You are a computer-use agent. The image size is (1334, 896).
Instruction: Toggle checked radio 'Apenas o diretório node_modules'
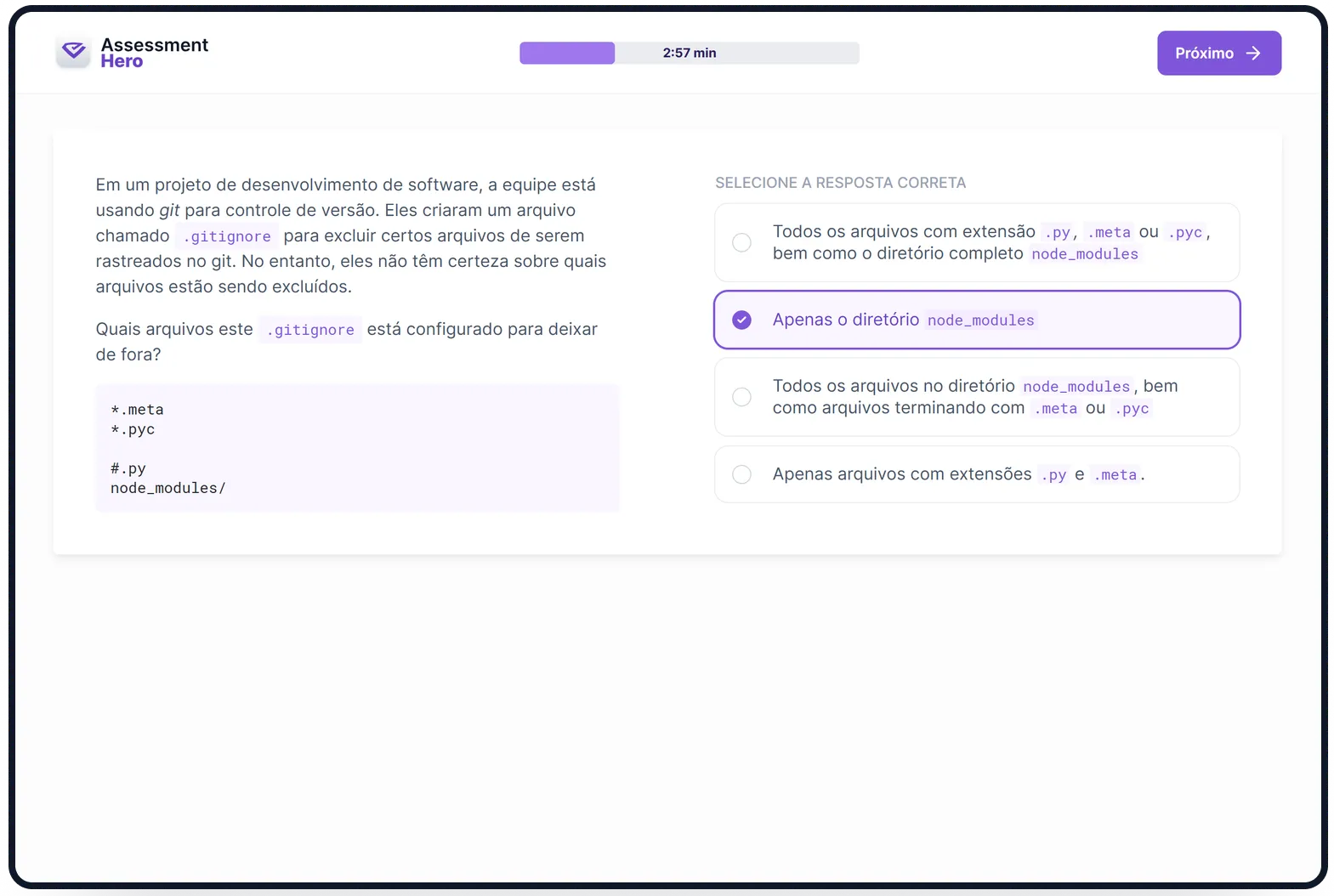pos(741,320)
